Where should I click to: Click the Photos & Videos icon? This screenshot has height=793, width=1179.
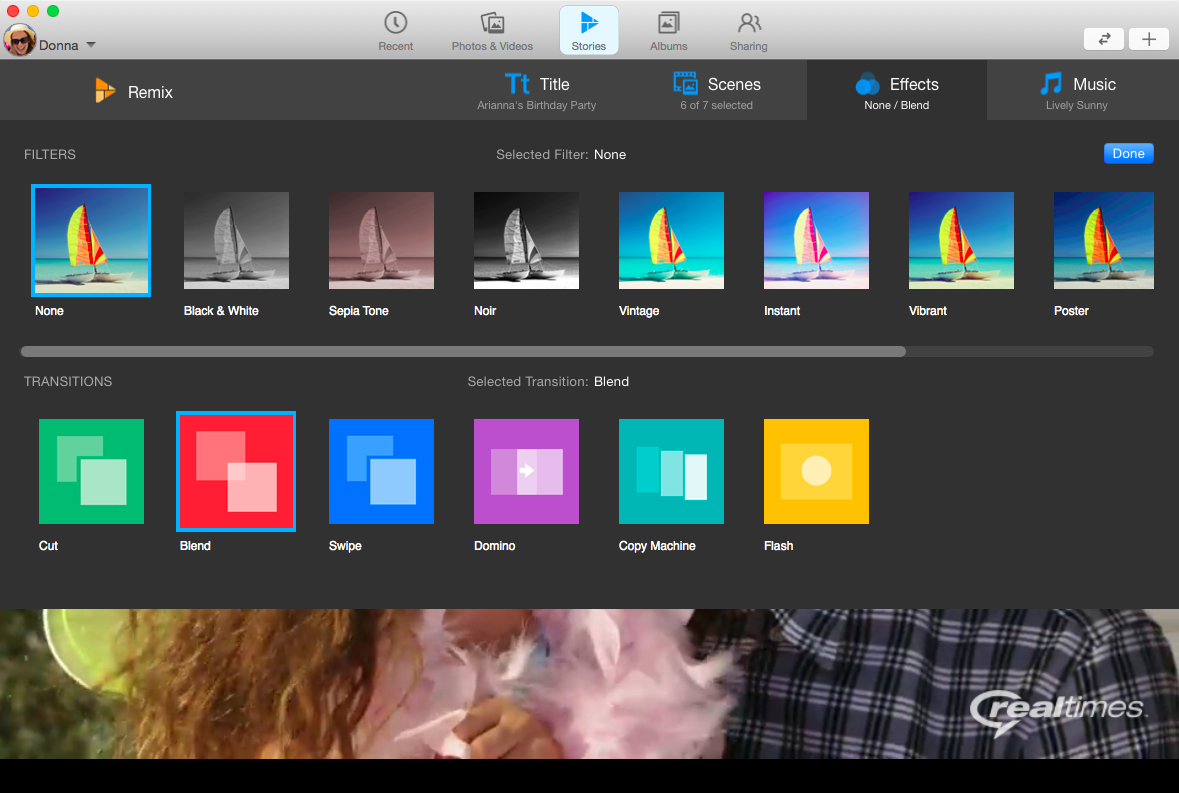pyautogui.click(x=492, y=29)
